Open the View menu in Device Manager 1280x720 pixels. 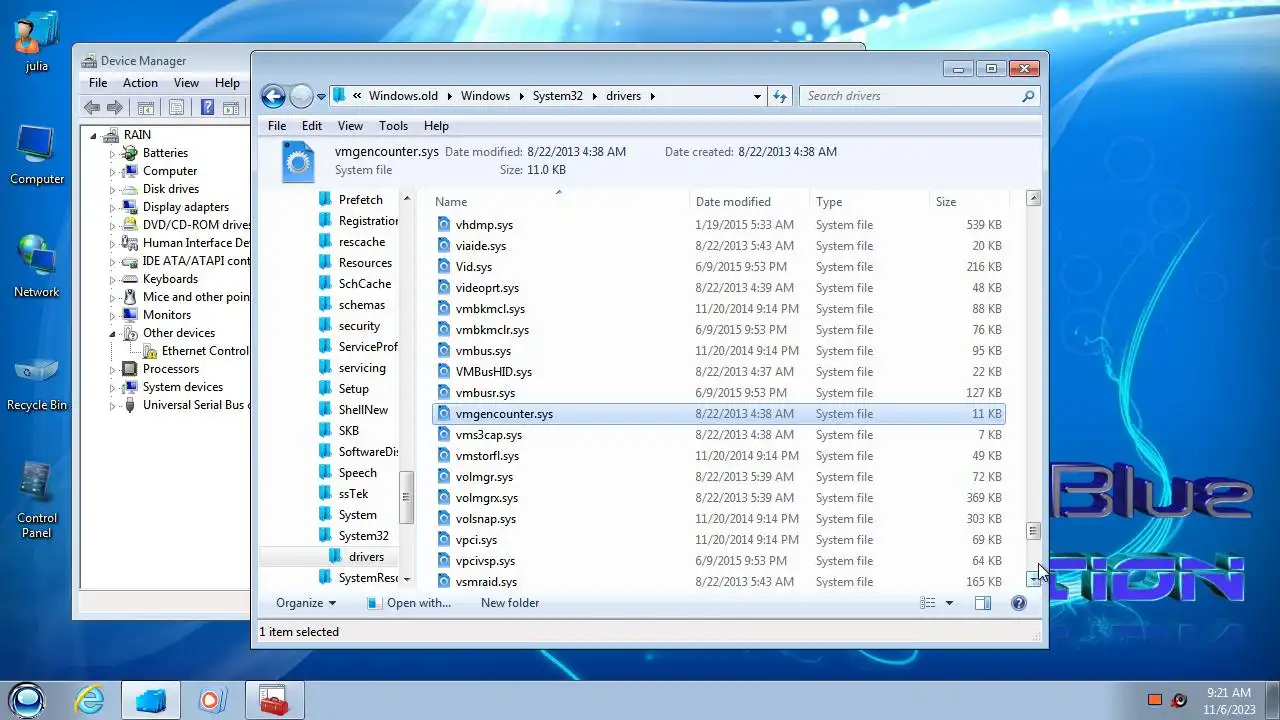(x=187, y=83)
